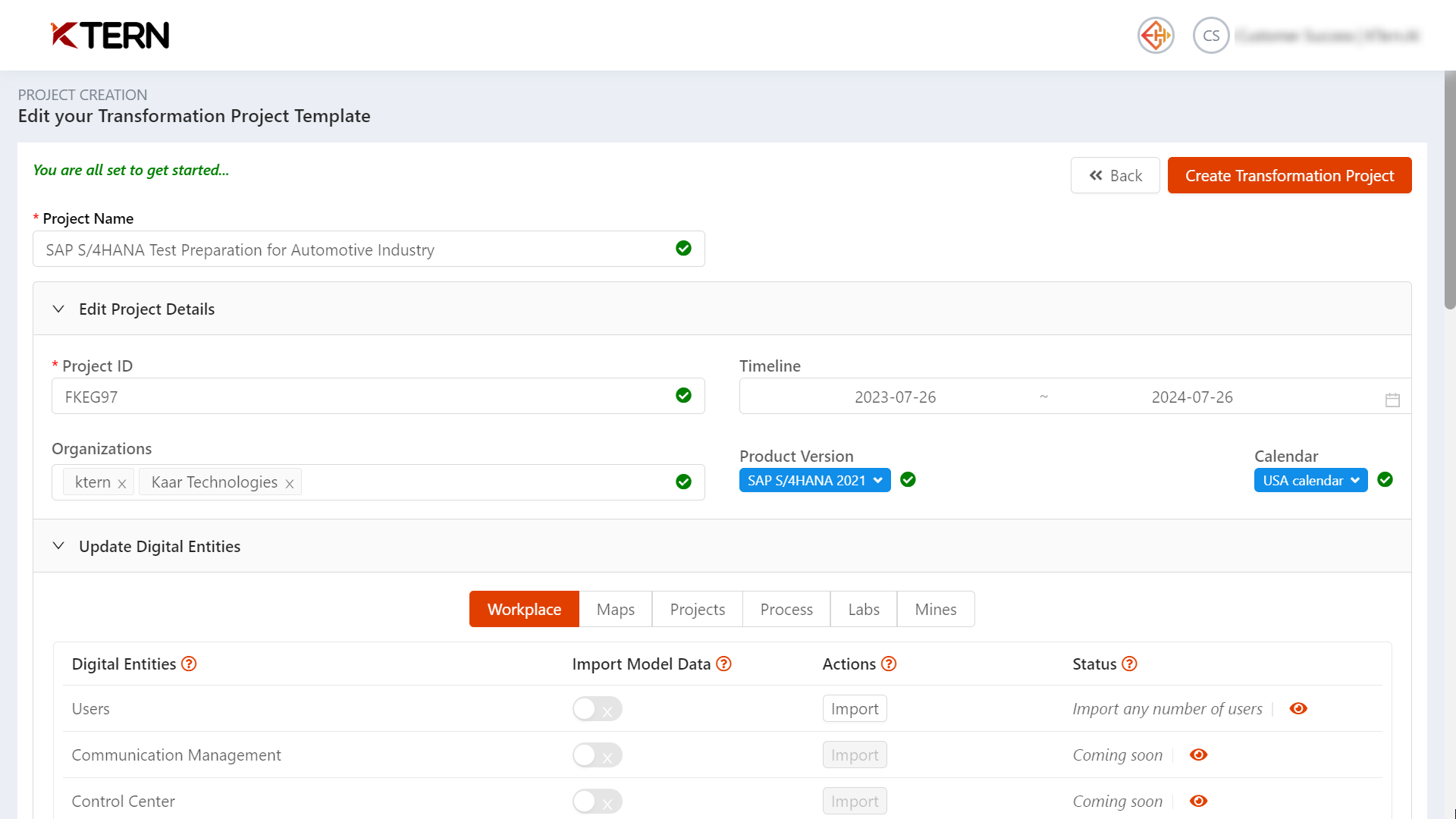Image resolution: width=1456 pixels, height=819 pixels.
Task: Focus the Project ID input field
Action: point(378,396)
